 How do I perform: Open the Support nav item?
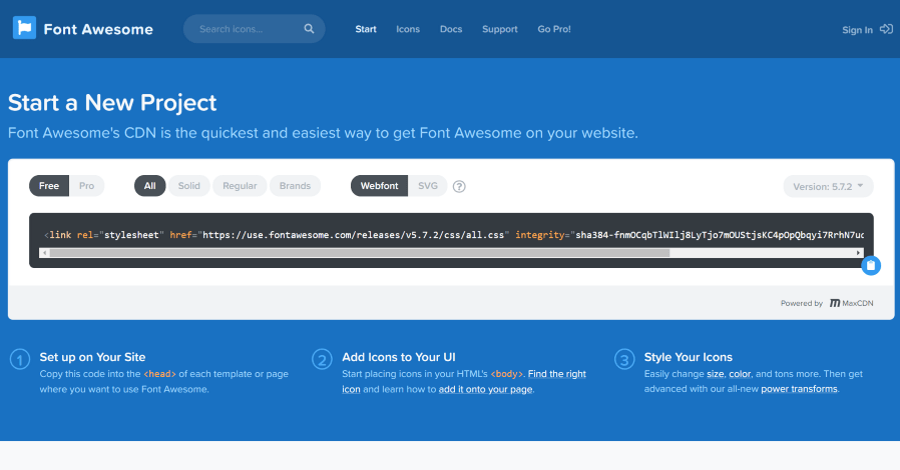point(500,29)
